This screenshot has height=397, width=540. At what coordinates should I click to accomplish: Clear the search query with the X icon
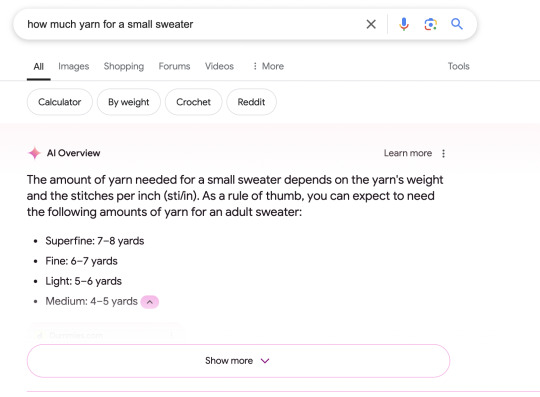tap(371, 24)
